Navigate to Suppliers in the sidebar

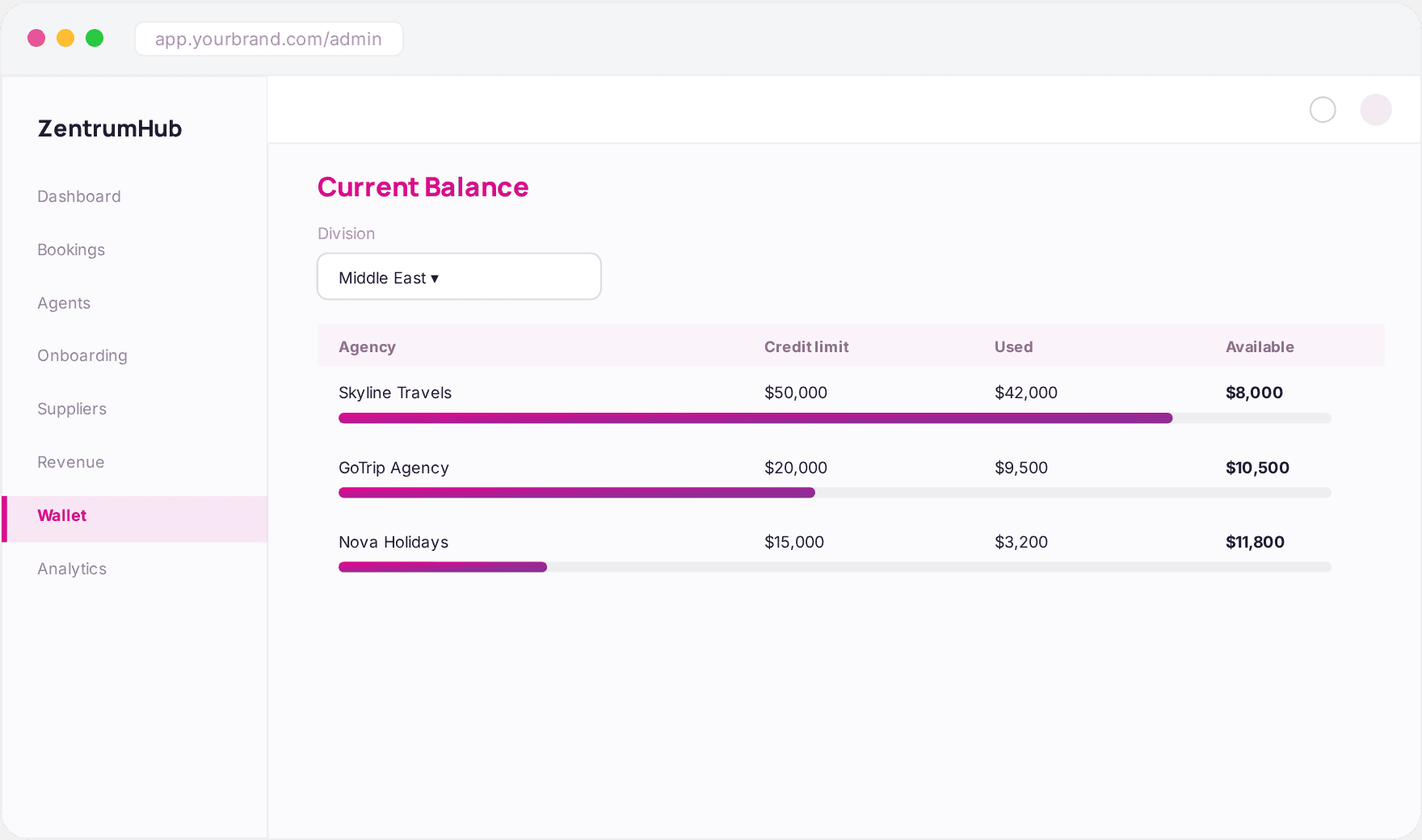pos(72,409)
